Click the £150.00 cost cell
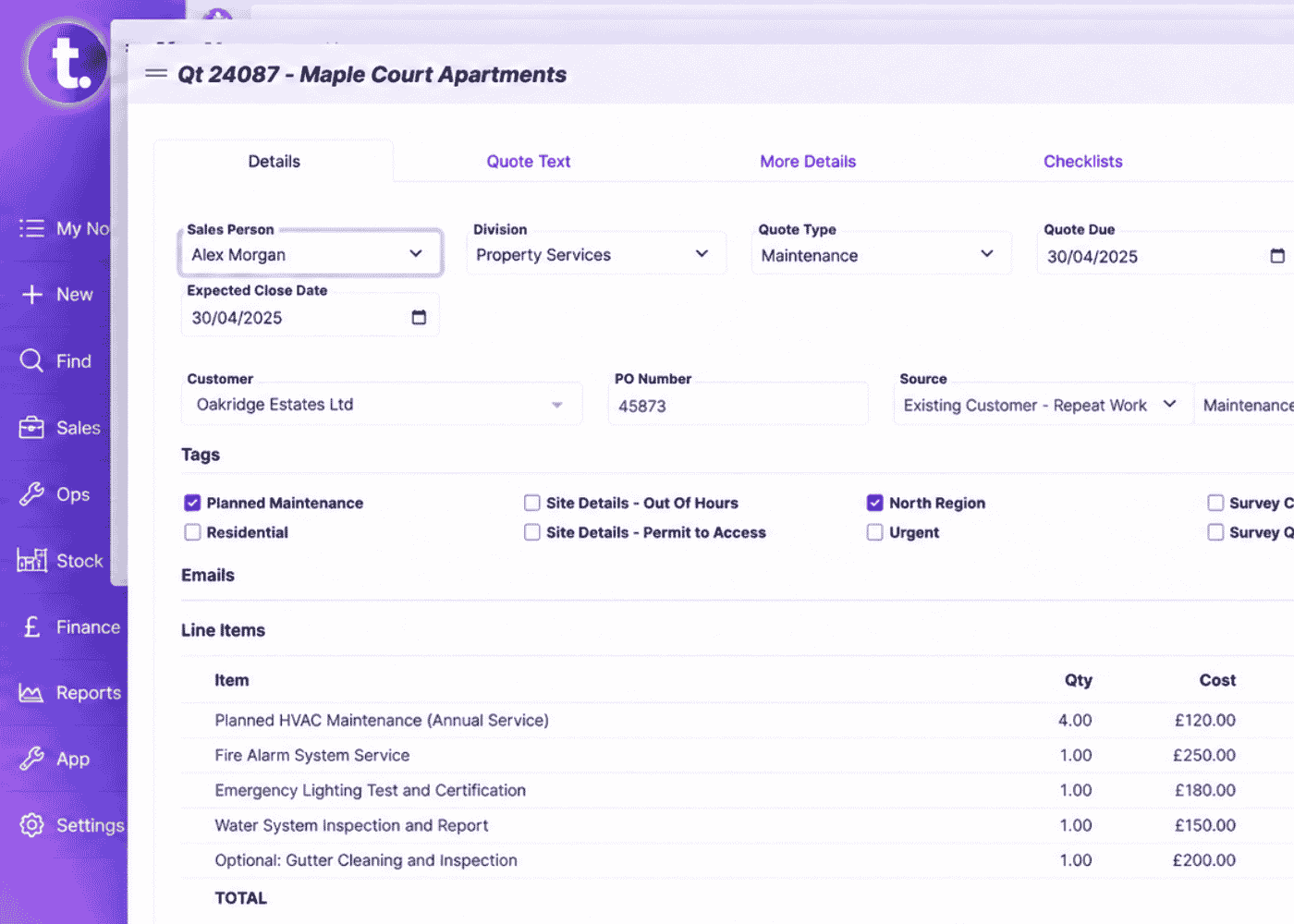 (x=1205, y=825)
